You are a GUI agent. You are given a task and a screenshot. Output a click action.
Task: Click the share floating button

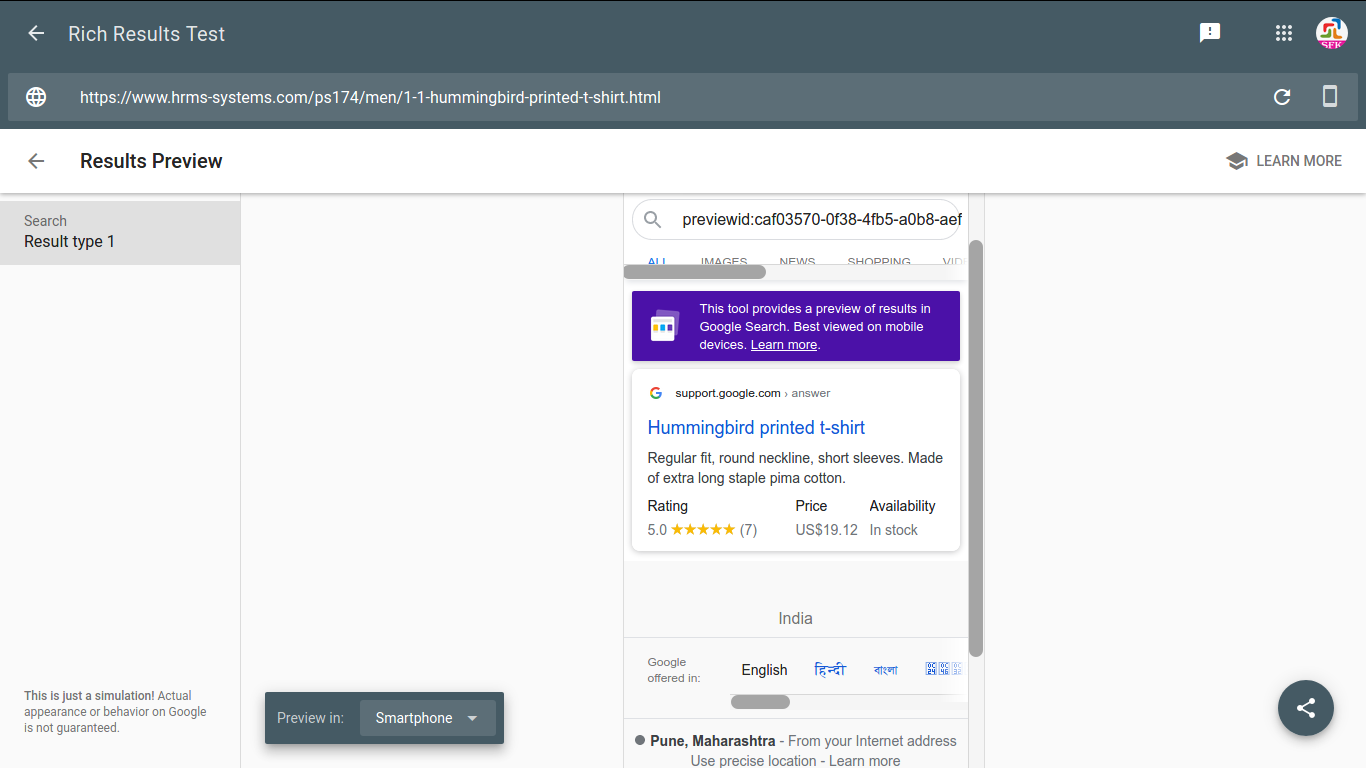[x=1306, y=708]
